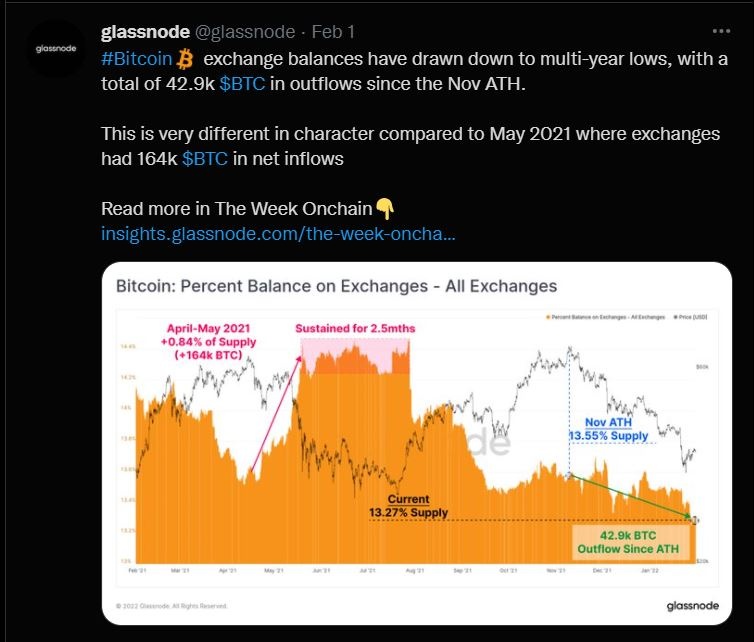754x642 pixels.
Task: Click the #Bitcoin hashtag
Action: pyautogui.click(x=135, y=60)
